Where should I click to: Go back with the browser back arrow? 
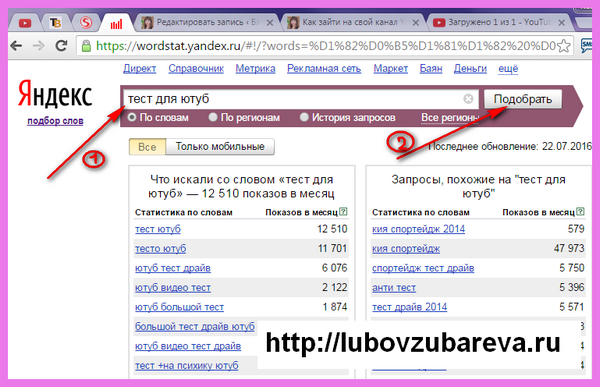point(16,46)
